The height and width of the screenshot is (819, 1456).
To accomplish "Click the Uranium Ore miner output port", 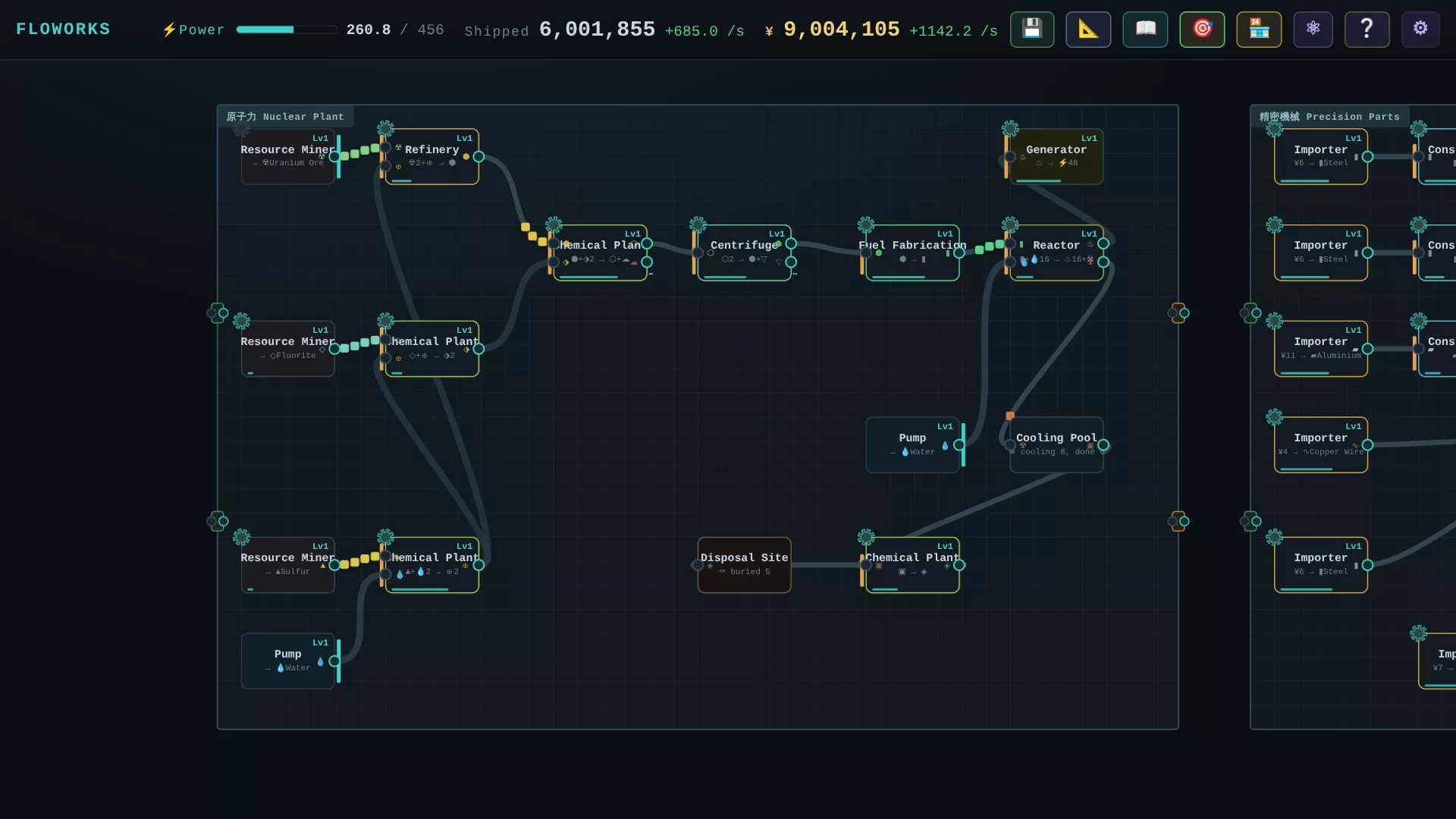I will 334,156.
